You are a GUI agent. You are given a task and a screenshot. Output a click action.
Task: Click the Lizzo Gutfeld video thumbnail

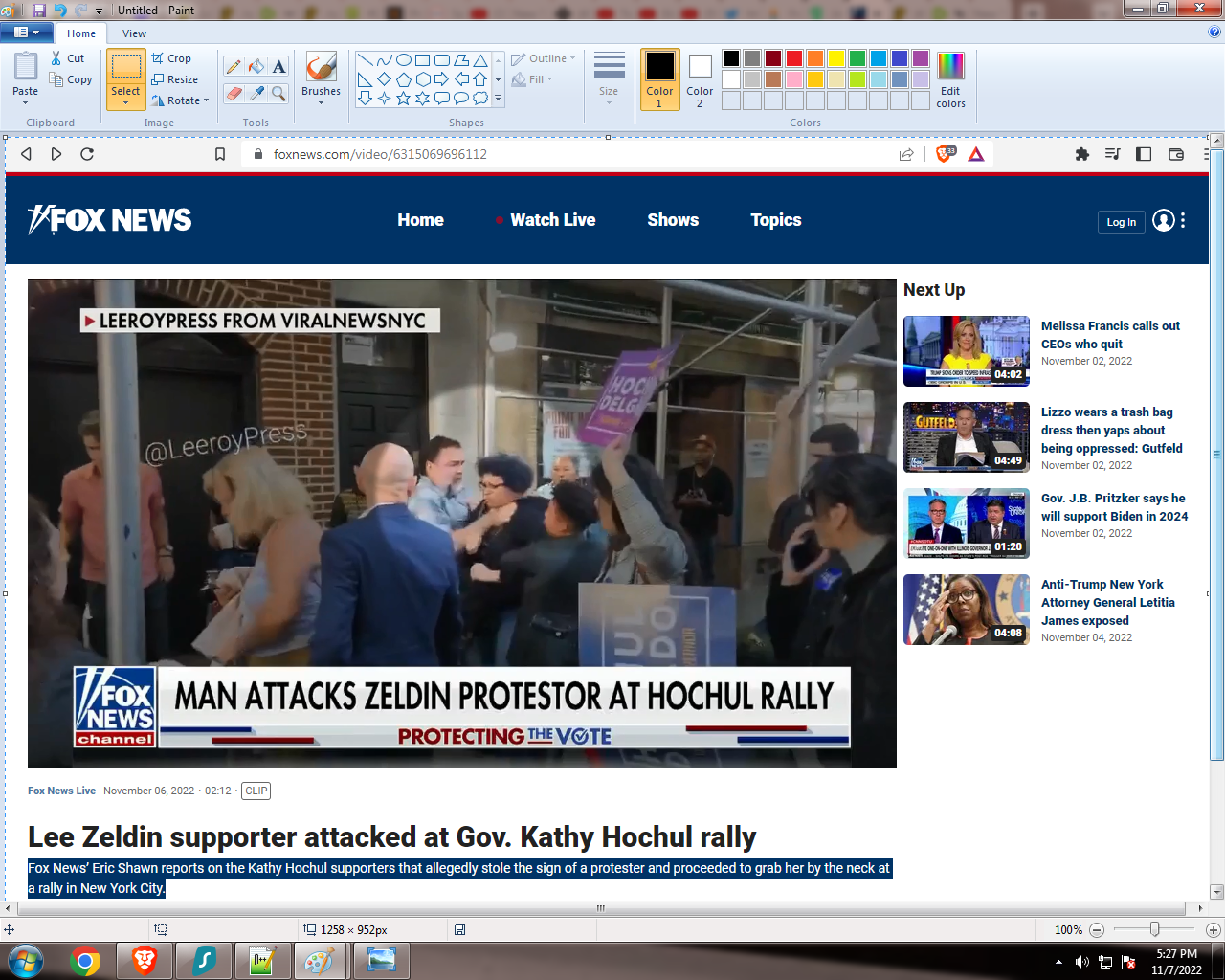tap(967, 437)
